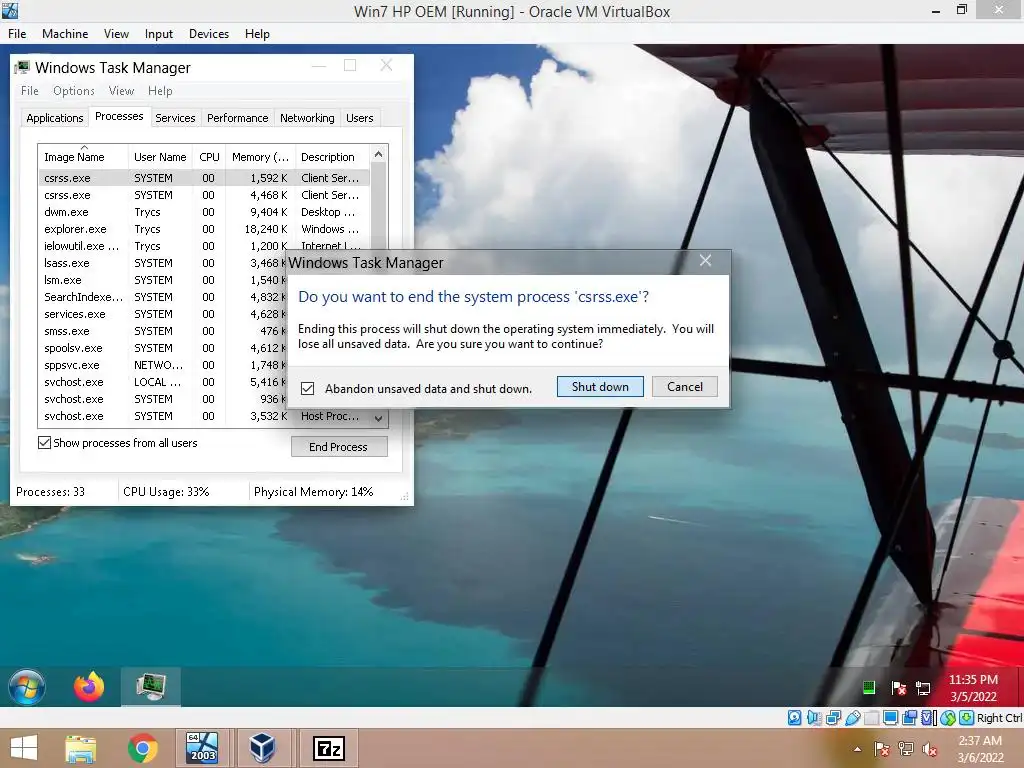Click VirtualBox mouse integration globe indicator
The width and height of the screenshot is (1024, 768).
[x=948, y=718]
